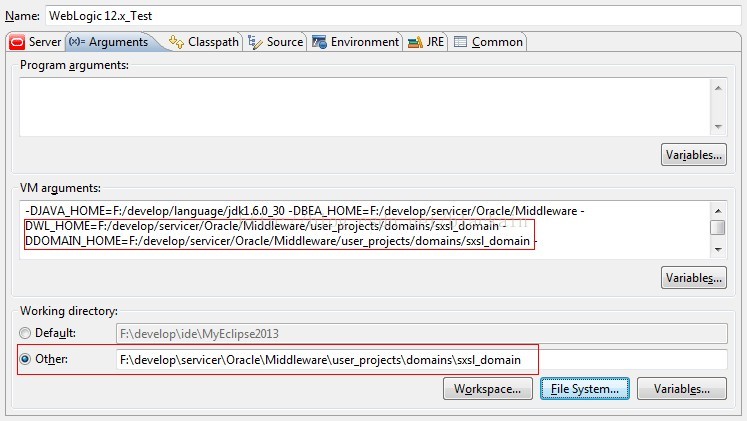Click the red Server tab icon
This screenshot has width=747, height=421.
(17, 42)
